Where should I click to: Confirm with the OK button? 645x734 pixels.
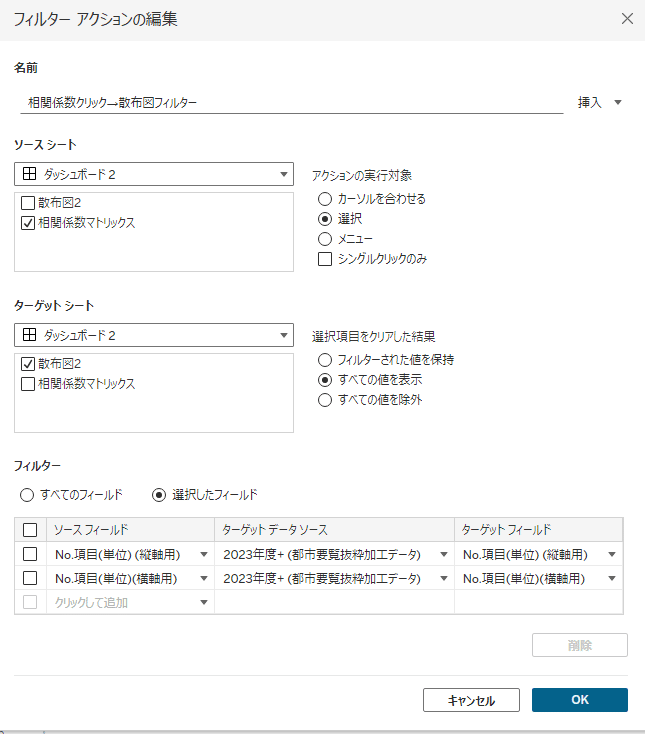[x=579, y=700]
